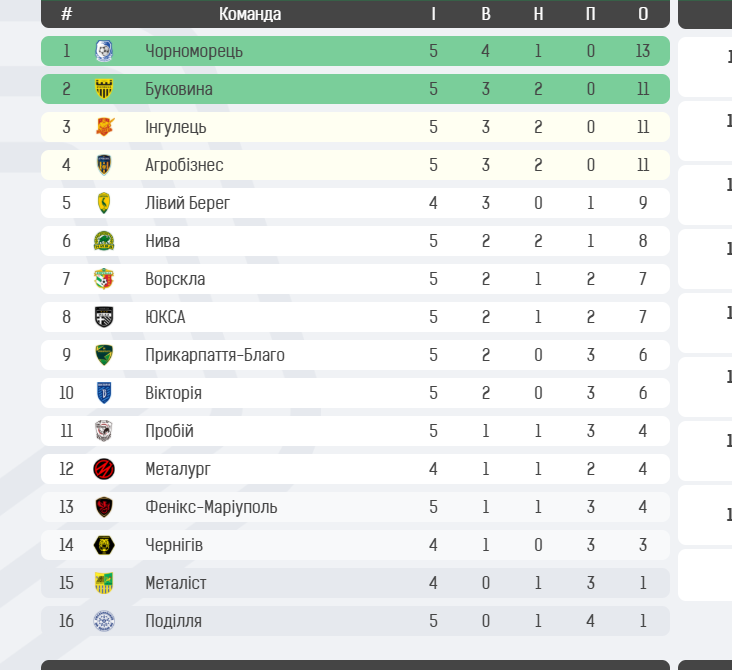Open the Інгулець club emblem
The width and height of the screenshot is (732, 670).
[105, 127]
